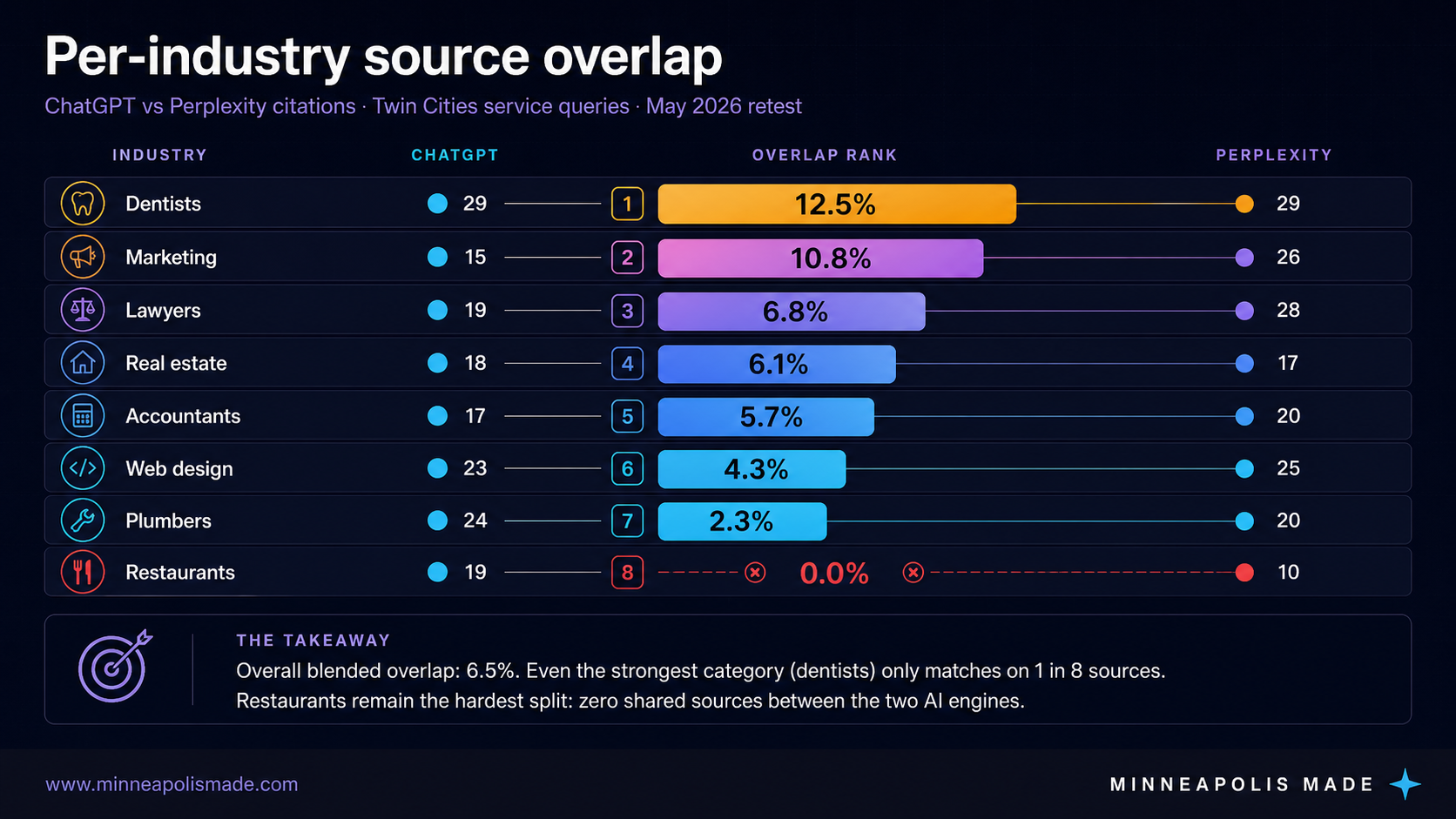Screen dimensions: 1456x819
Task: Click the Perplexity count 26 for Marketing
Action: (1288, 257)
